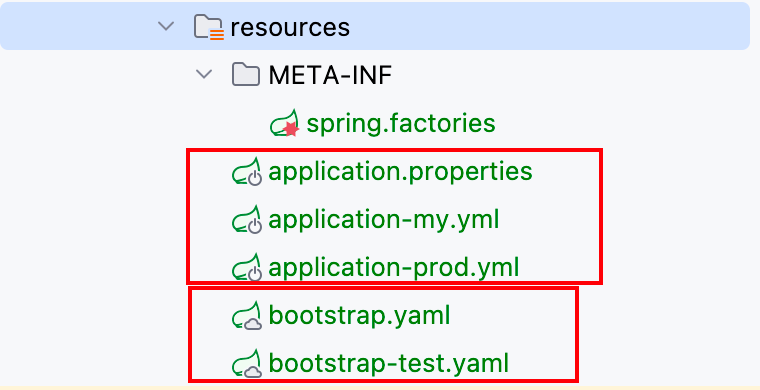
Task: Click the application-my.yml Spring icon
Action: [247, 219]
